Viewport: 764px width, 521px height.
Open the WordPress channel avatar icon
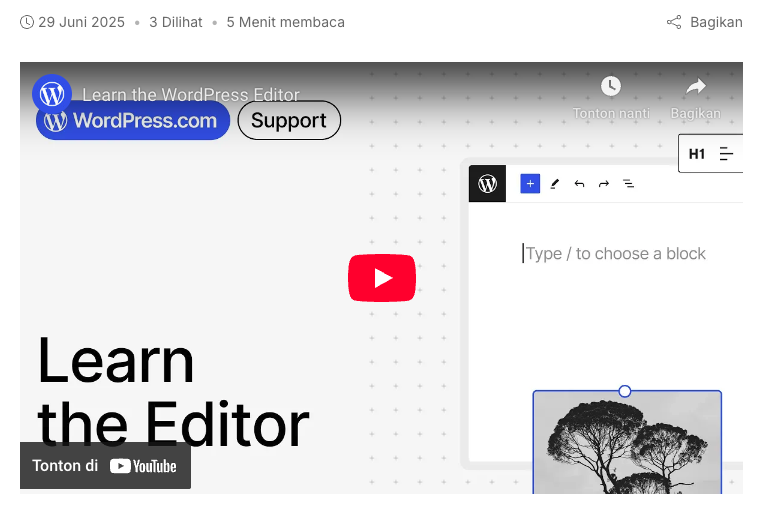(x=52, y=94)
